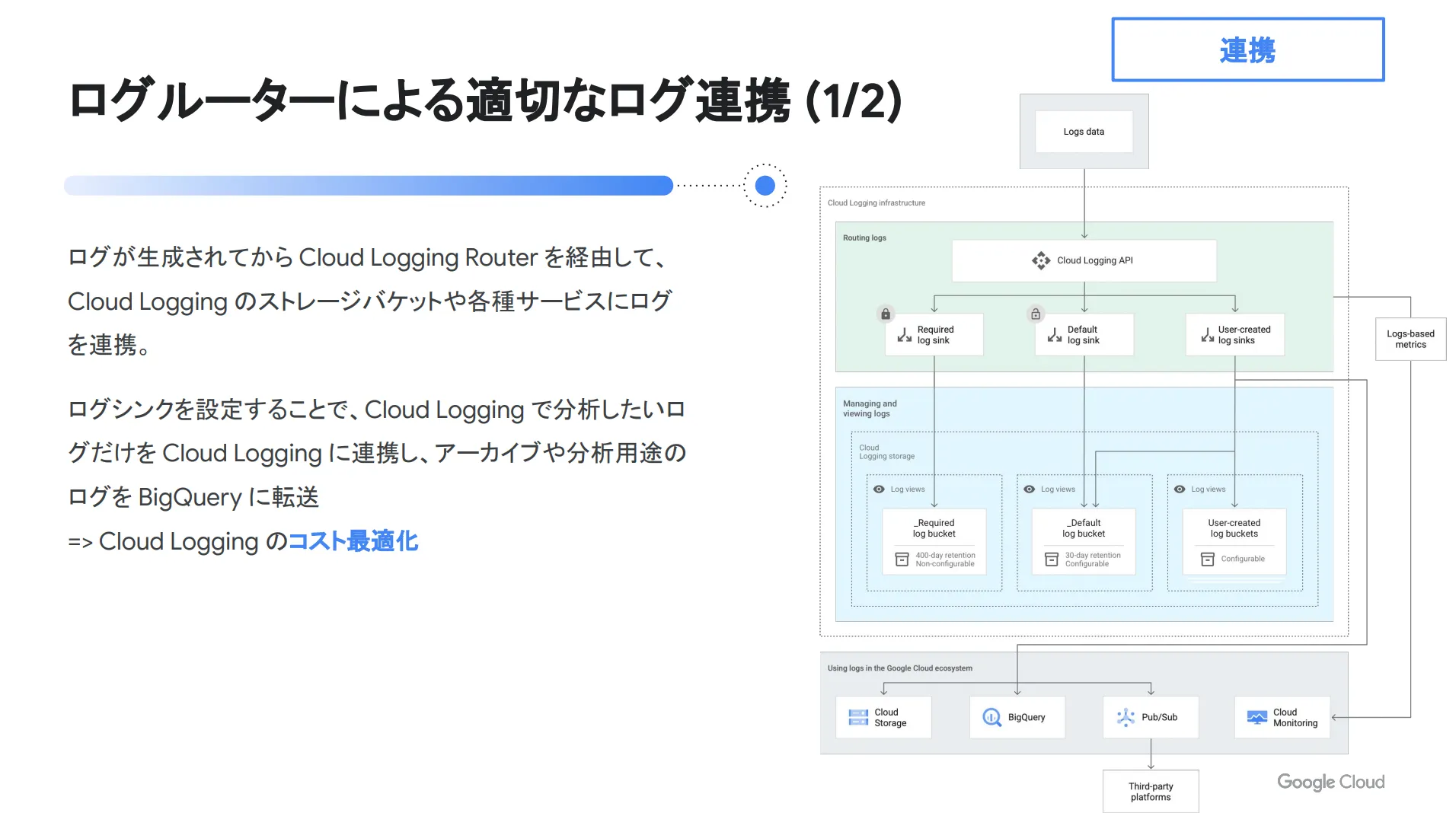Click the Routing logs label

[x=864, y=238]
